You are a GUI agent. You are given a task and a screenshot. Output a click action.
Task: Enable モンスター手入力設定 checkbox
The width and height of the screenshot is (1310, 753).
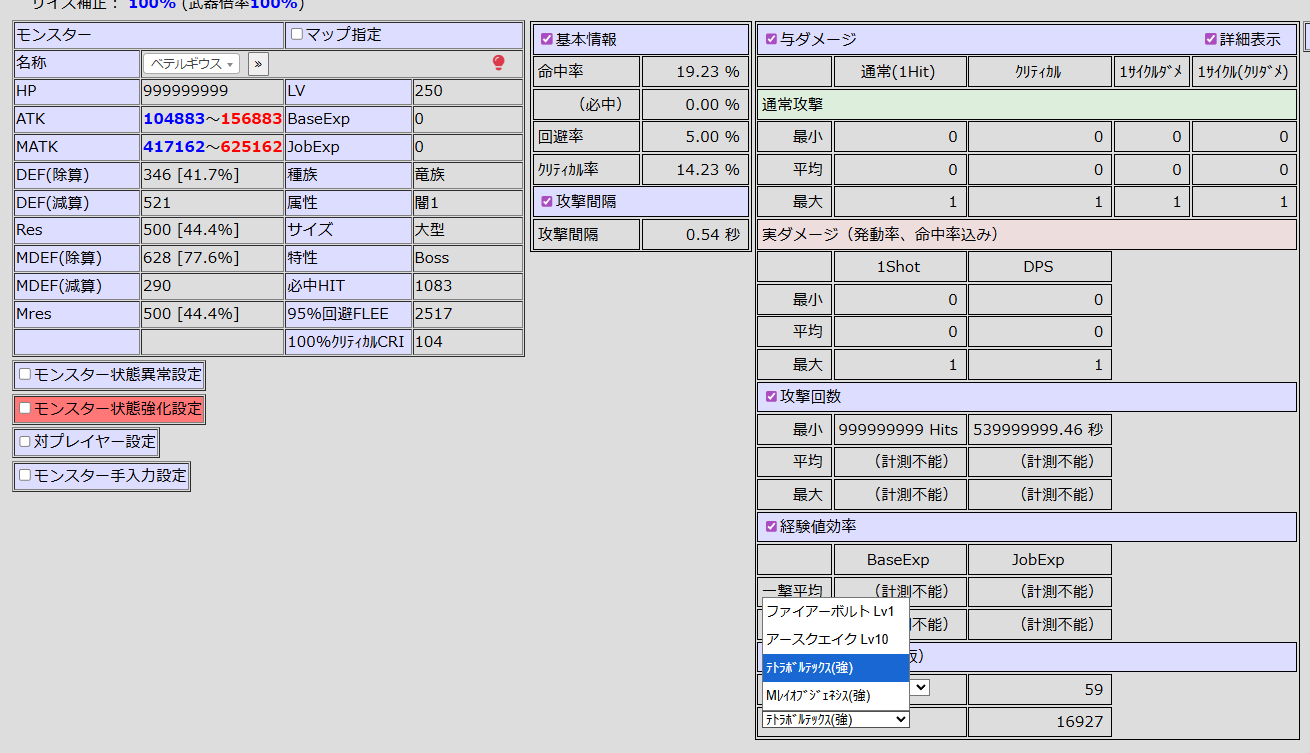tap(25, 476)
